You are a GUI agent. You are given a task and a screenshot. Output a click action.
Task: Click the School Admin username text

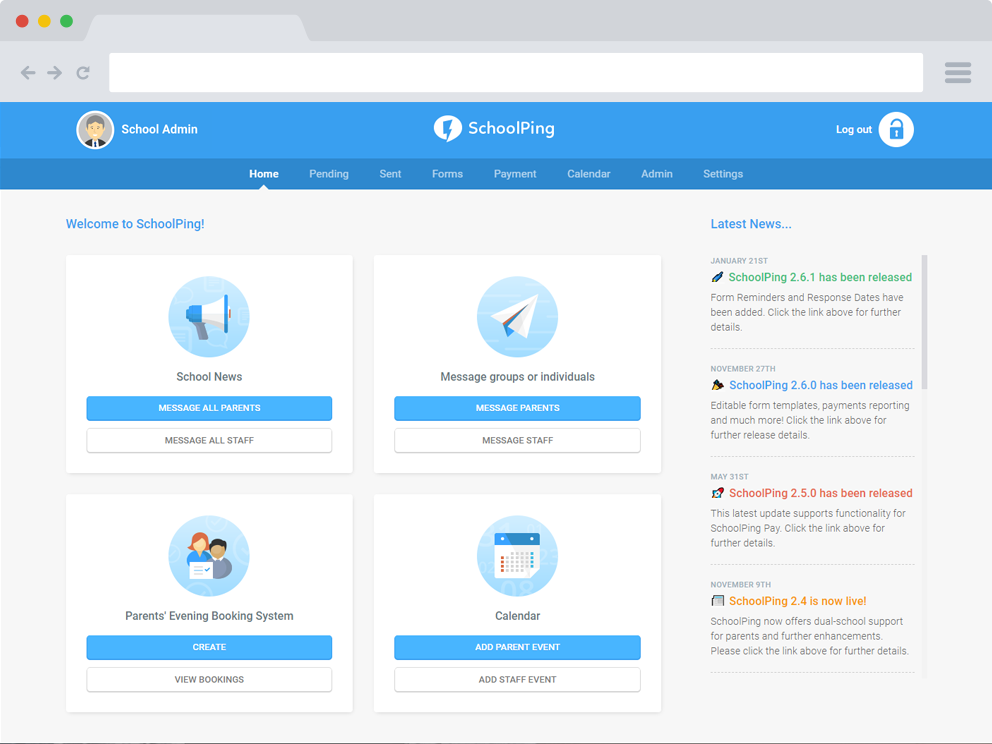[x=159, y=129]
